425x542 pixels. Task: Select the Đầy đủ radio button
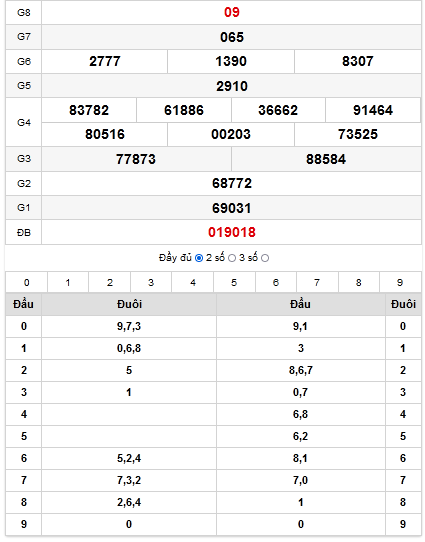point(199,258)
